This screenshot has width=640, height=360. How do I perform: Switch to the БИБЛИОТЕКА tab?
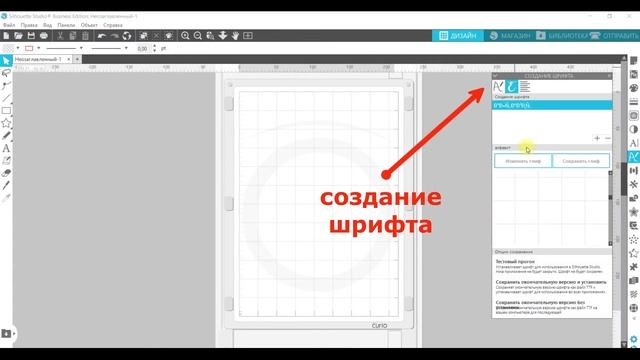[562, 36]
